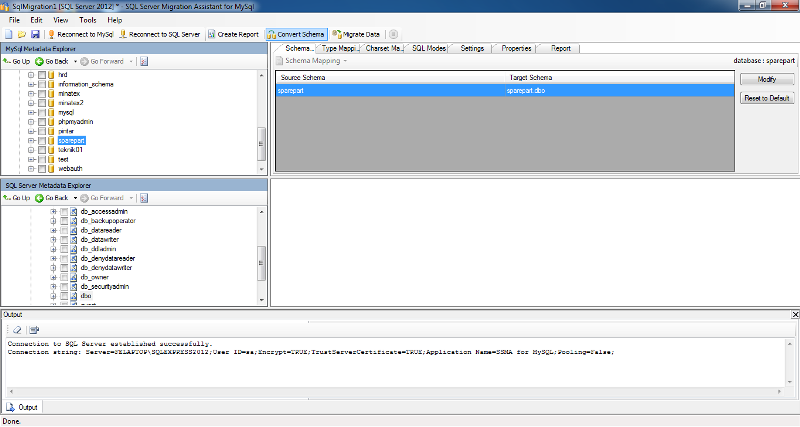This screenshot has height=427, width=800.
Task: Click the Modify button
Action: tap(767, 79)
